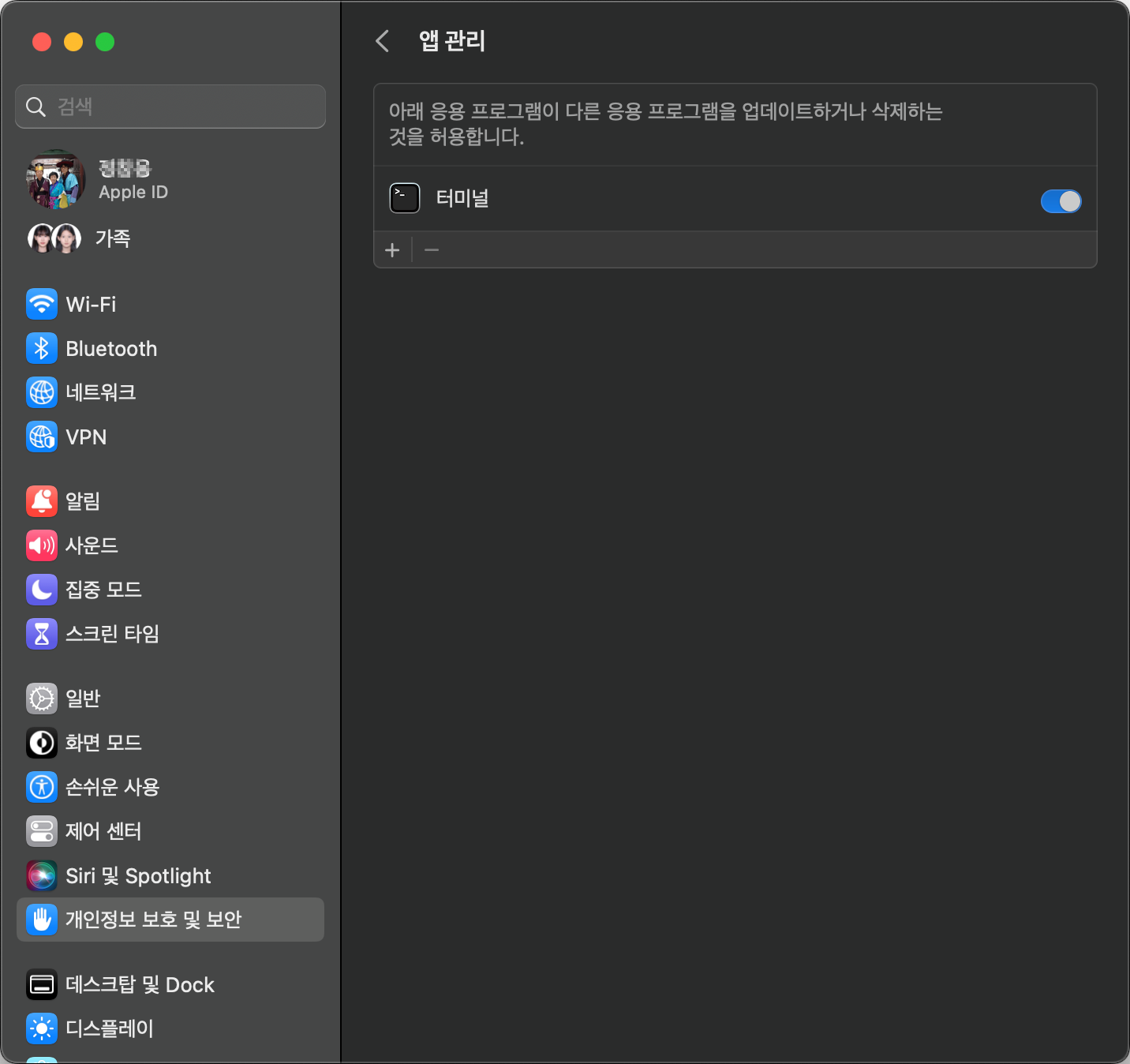The width and height of the screenshot is (1130, 1064).
Task: Select the 알림 bell icon
Action: pos(42,501)
